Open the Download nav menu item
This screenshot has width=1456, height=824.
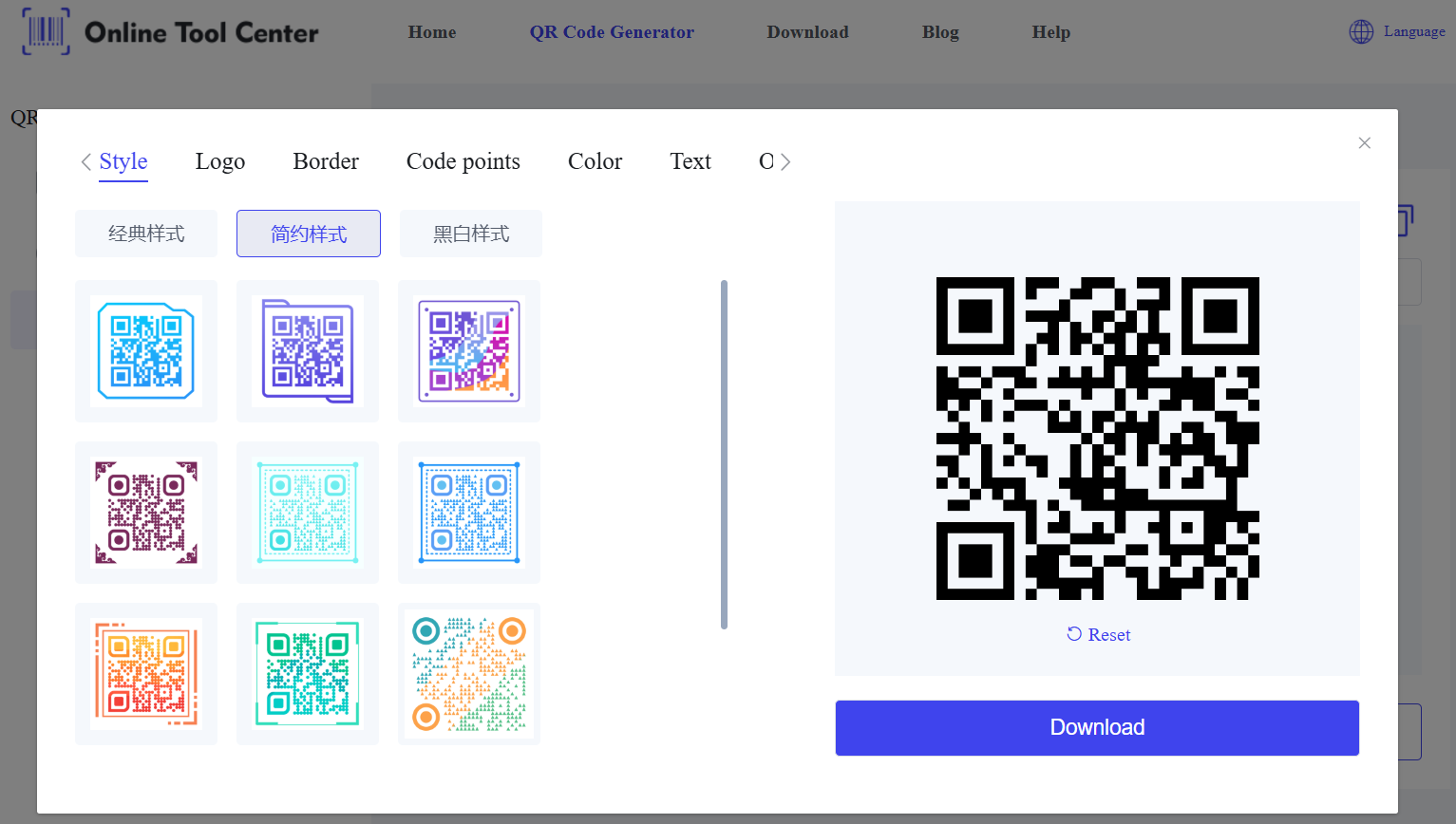click(x=808, y=31)
